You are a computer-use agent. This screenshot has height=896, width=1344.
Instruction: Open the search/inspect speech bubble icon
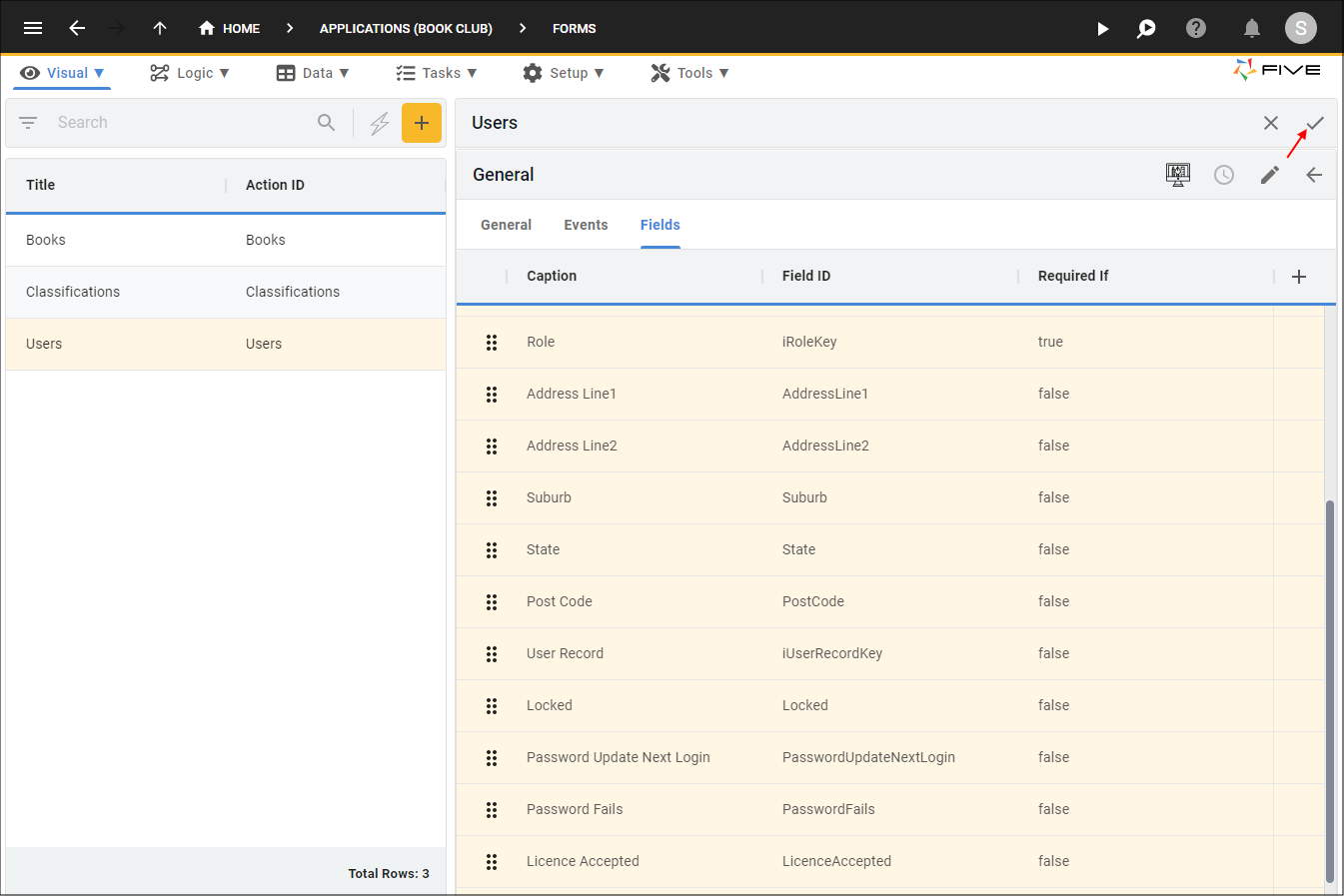click(x=1146, y=28)
